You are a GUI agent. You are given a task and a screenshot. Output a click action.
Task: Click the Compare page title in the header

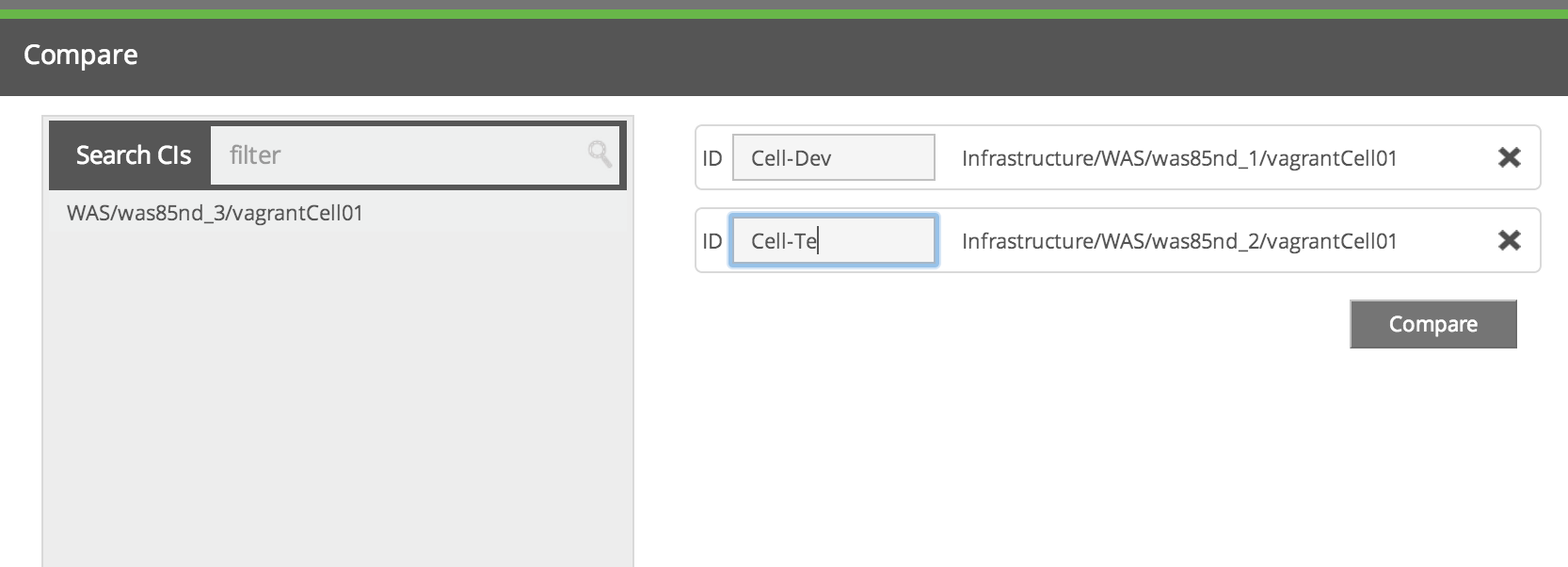pyautogui.click(x=81, y=56)
